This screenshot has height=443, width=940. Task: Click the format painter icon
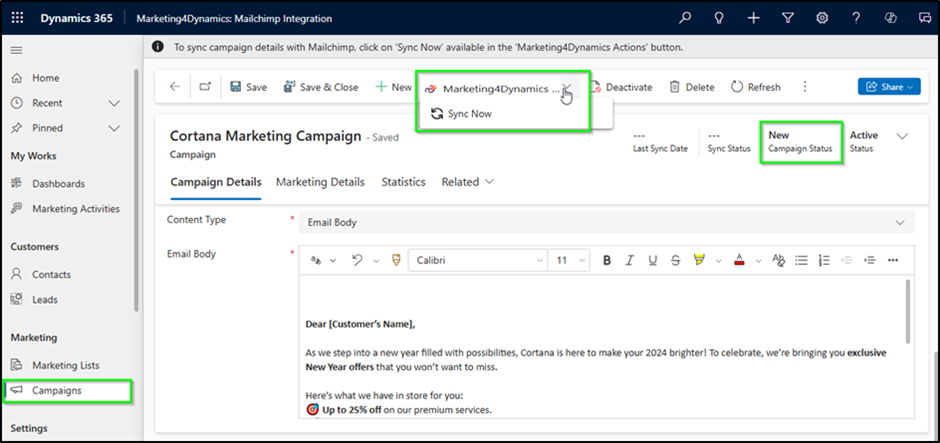(396, 260)
